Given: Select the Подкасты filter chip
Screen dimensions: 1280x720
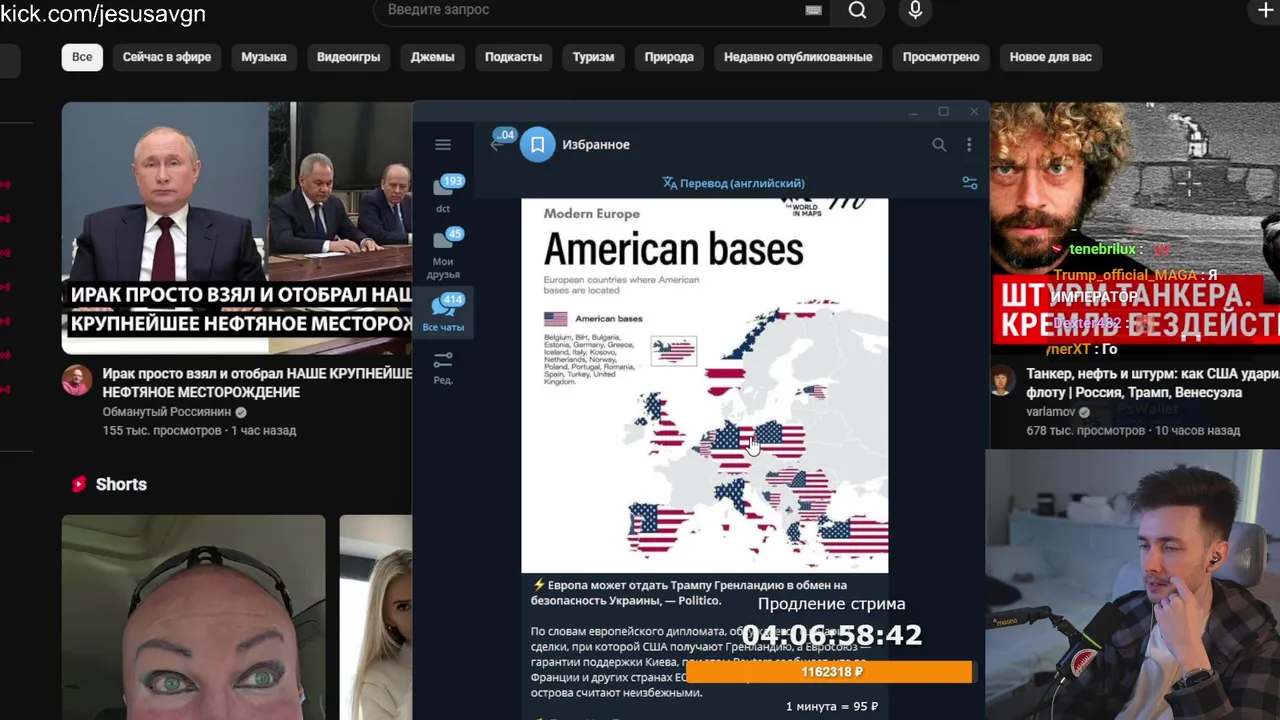Looking at the screenshot, I should click(513, 57).
